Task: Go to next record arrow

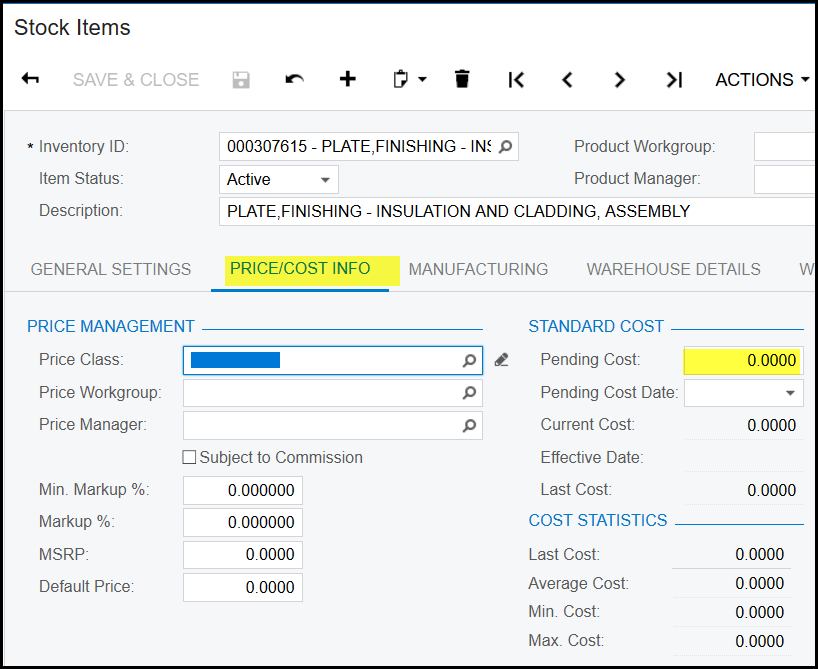Action: (x=620, y=80)
